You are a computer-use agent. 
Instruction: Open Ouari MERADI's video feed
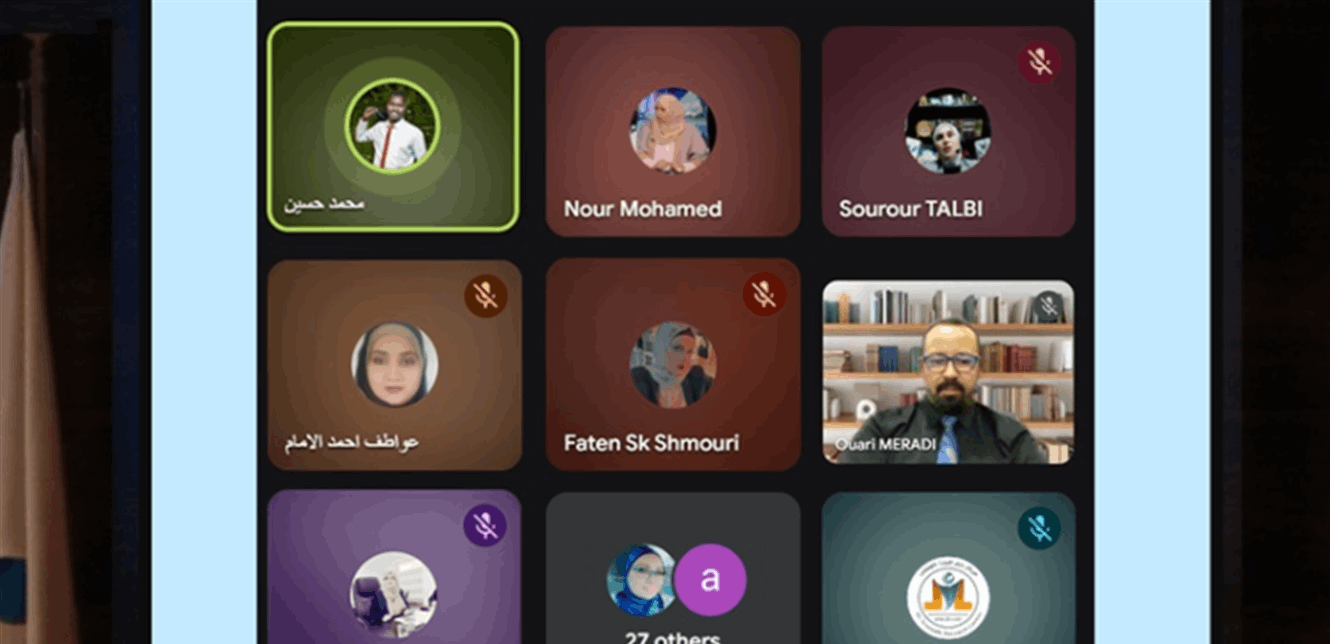click(948, 372)
